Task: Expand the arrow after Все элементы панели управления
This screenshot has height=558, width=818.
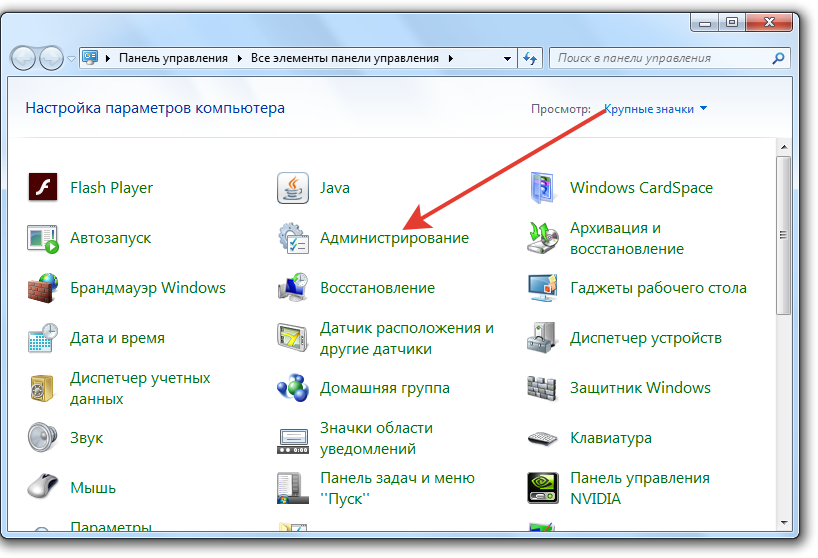Action: tap(451, 58)
